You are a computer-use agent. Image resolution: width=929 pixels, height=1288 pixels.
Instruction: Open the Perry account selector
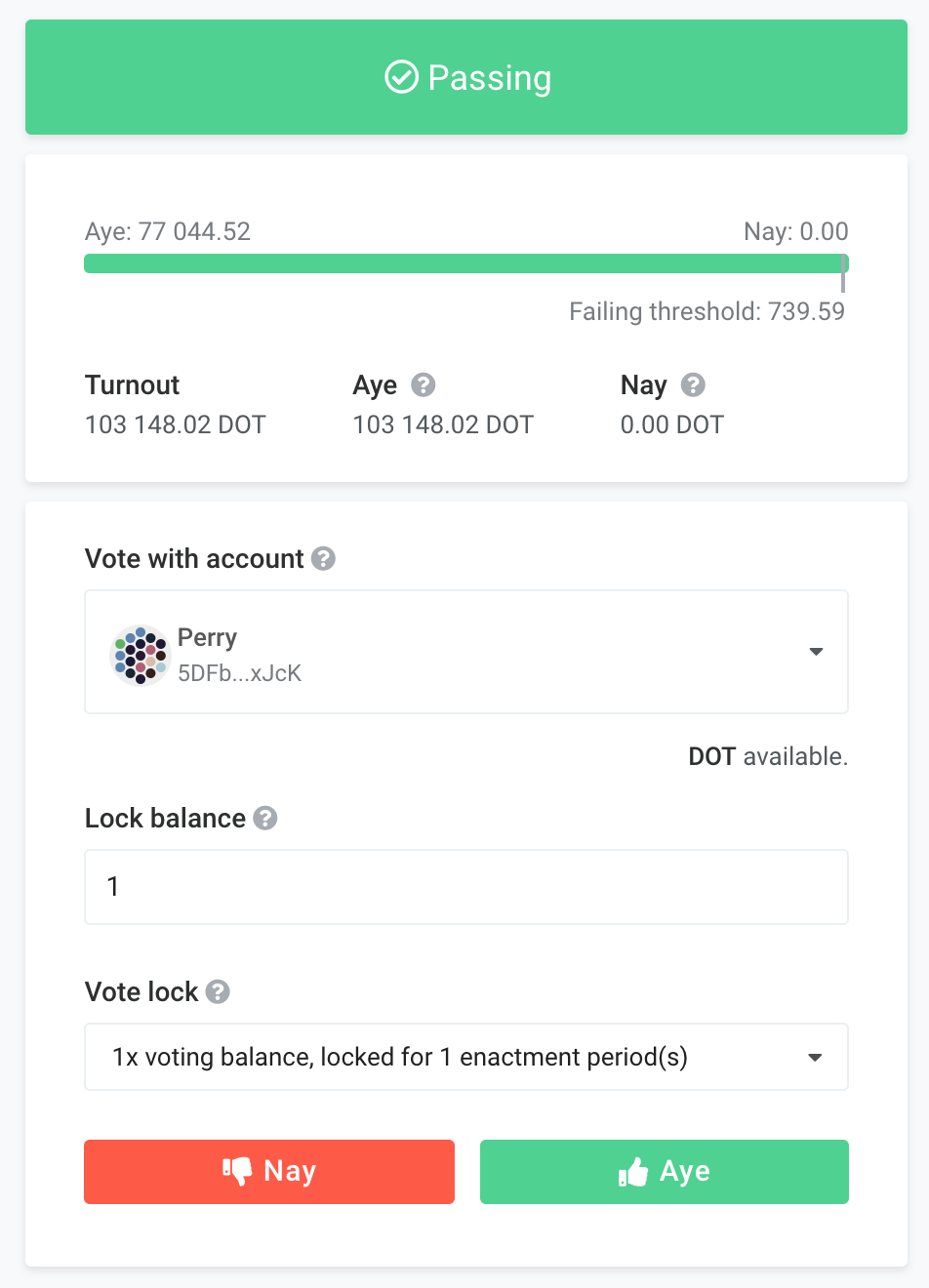[466, 652]
